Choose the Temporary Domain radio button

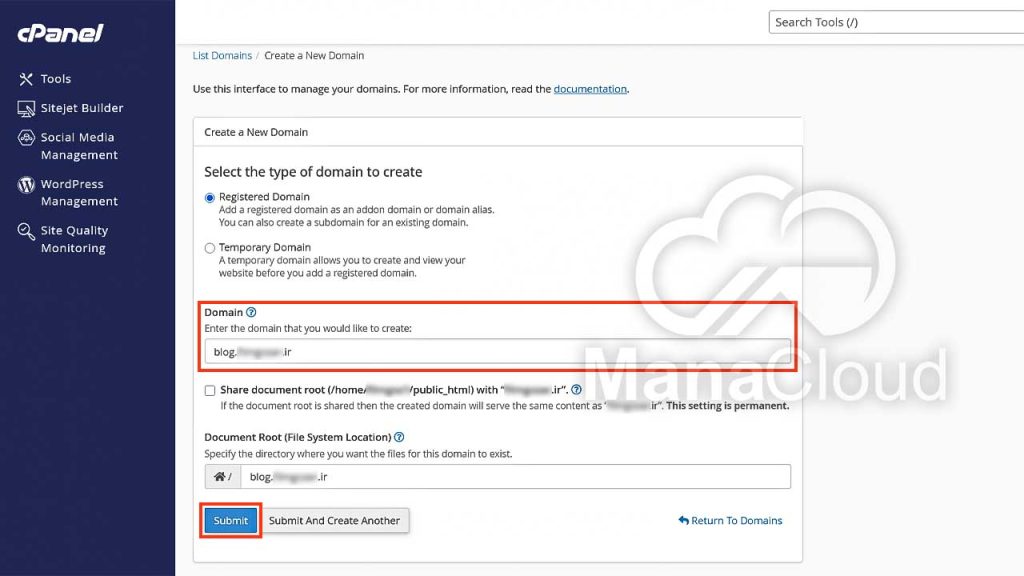coord(210,248)
